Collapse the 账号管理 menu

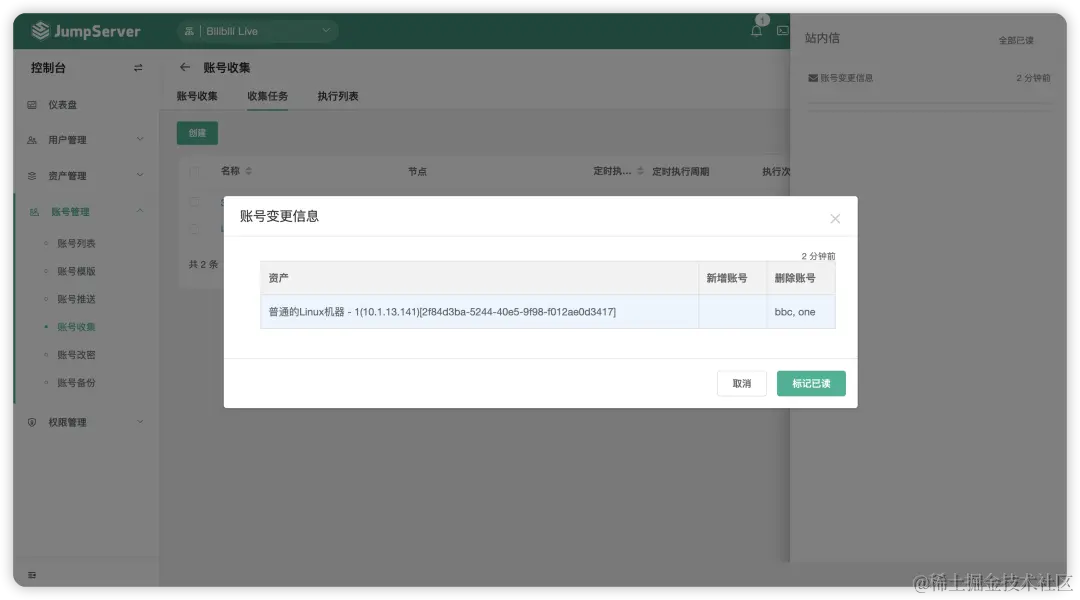coord(86,211)
